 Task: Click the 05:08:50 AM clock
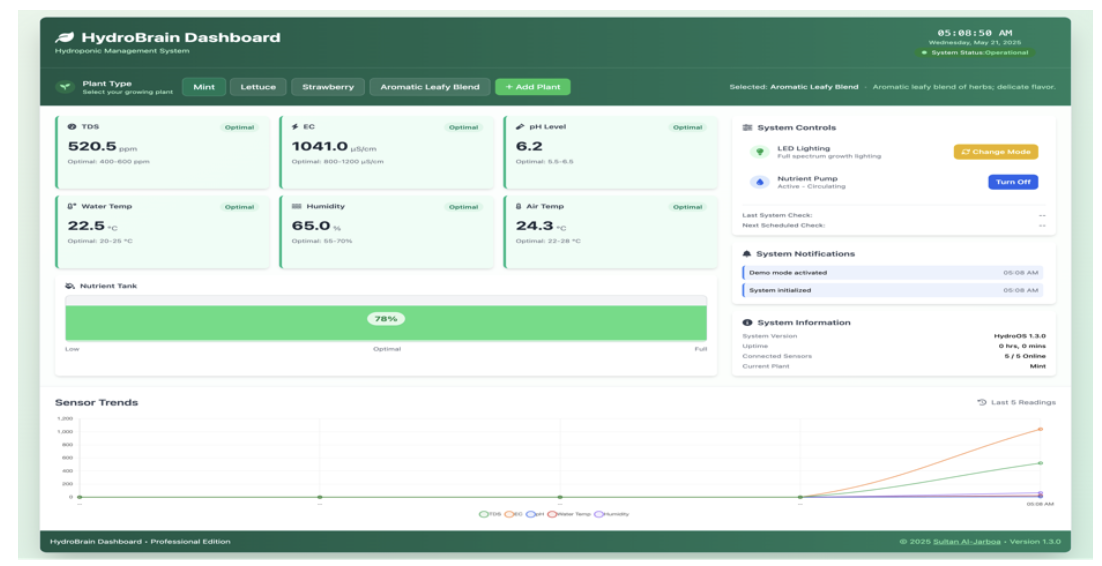click(974, 33)
